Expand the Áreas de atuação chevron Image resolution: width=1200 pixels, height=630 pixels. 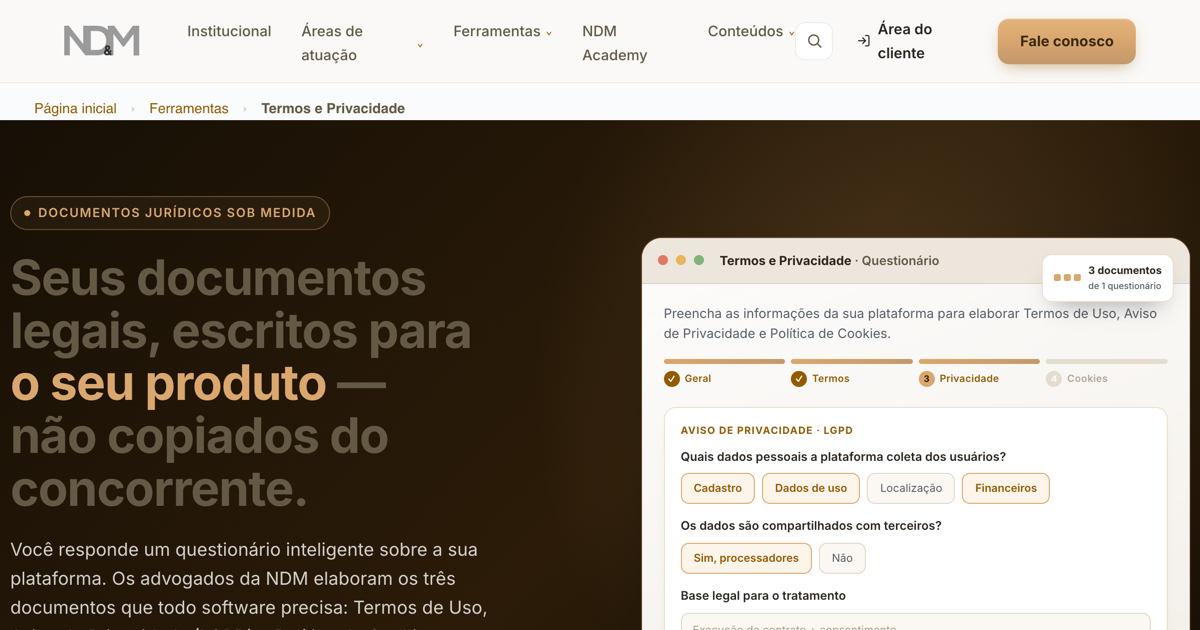click(x=420, y=45)
